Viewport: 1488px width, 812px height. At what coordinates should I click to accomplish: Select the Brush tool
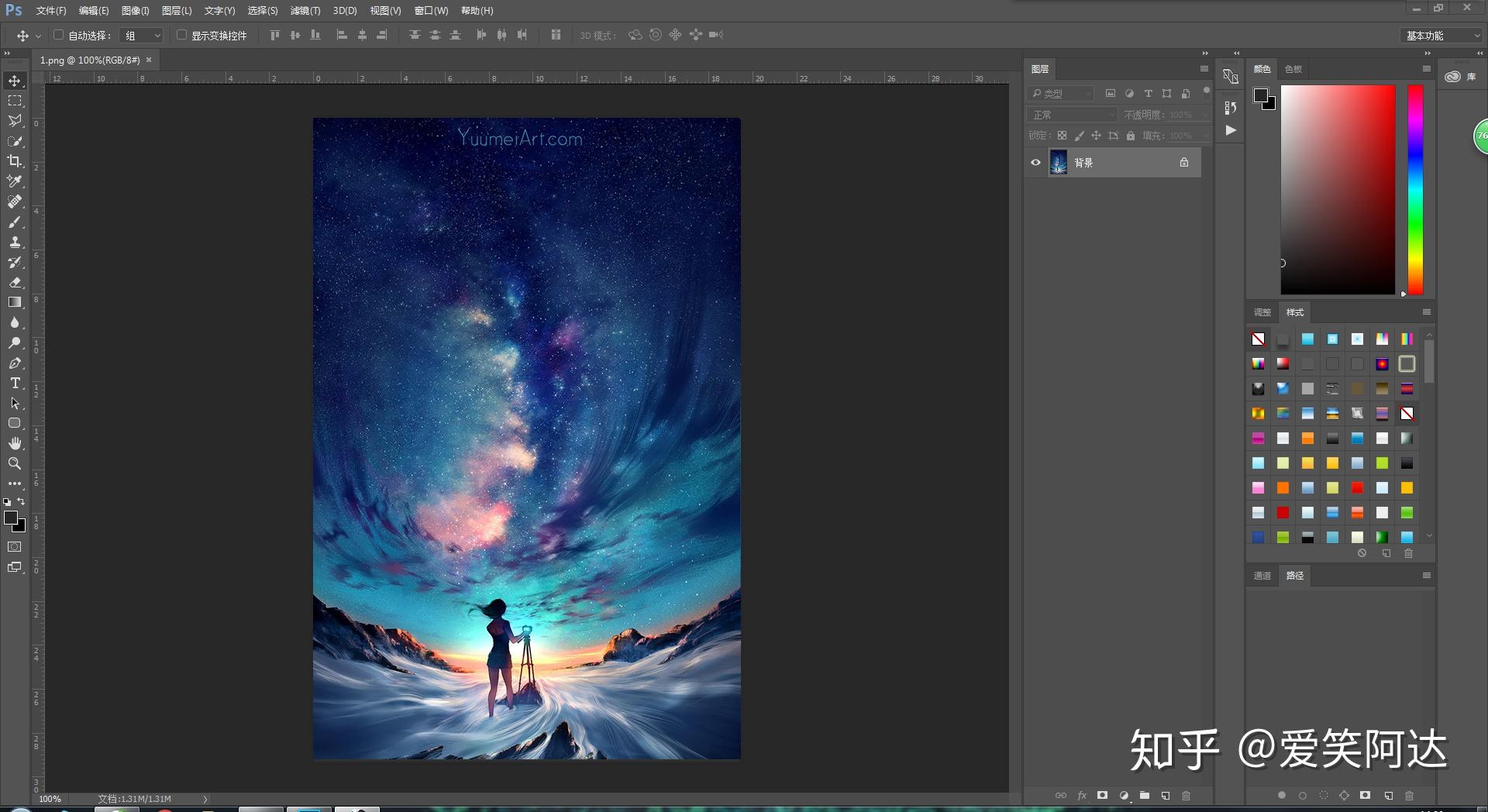point(15,222)
